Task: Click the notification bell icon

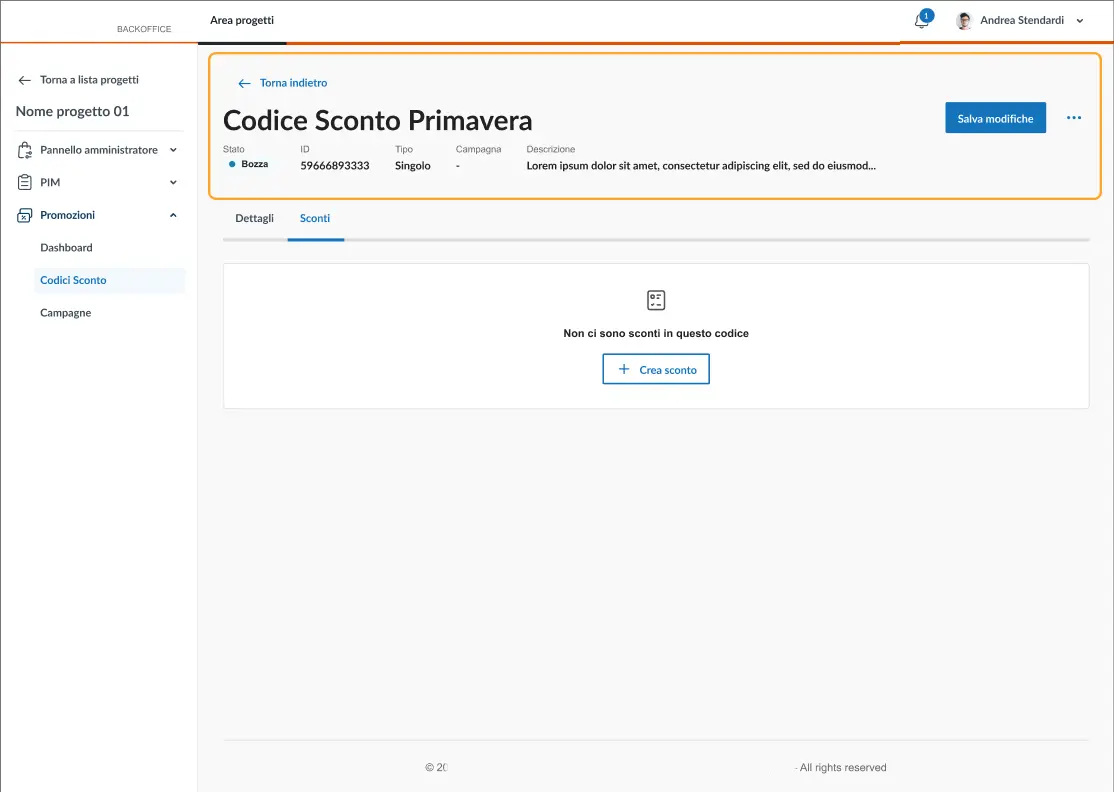Action: click(x=921, y=21)
